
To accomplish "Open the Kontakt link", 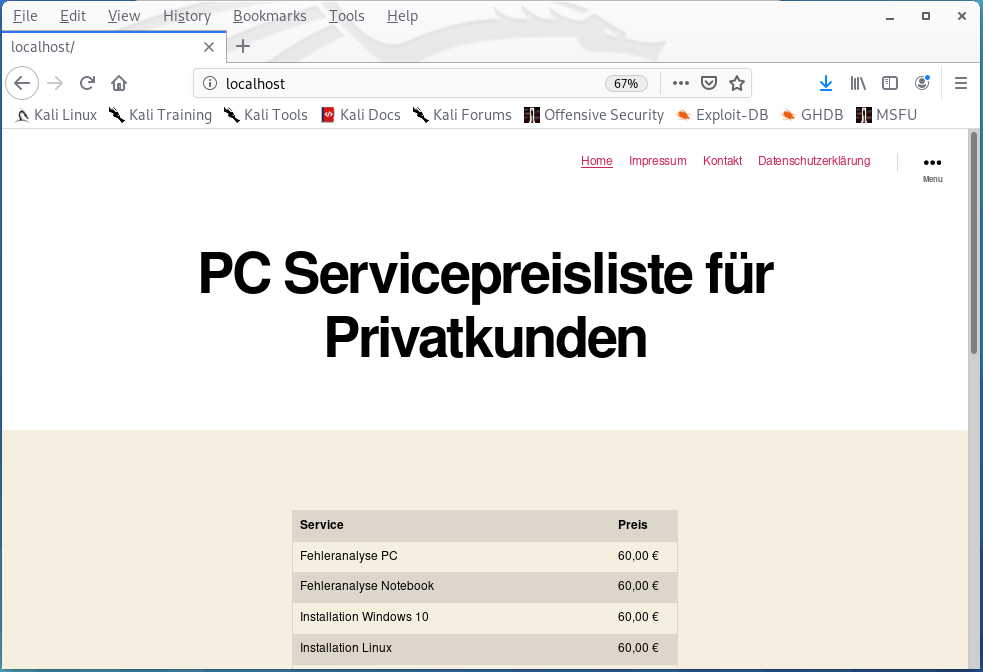I will click(722, 161).
